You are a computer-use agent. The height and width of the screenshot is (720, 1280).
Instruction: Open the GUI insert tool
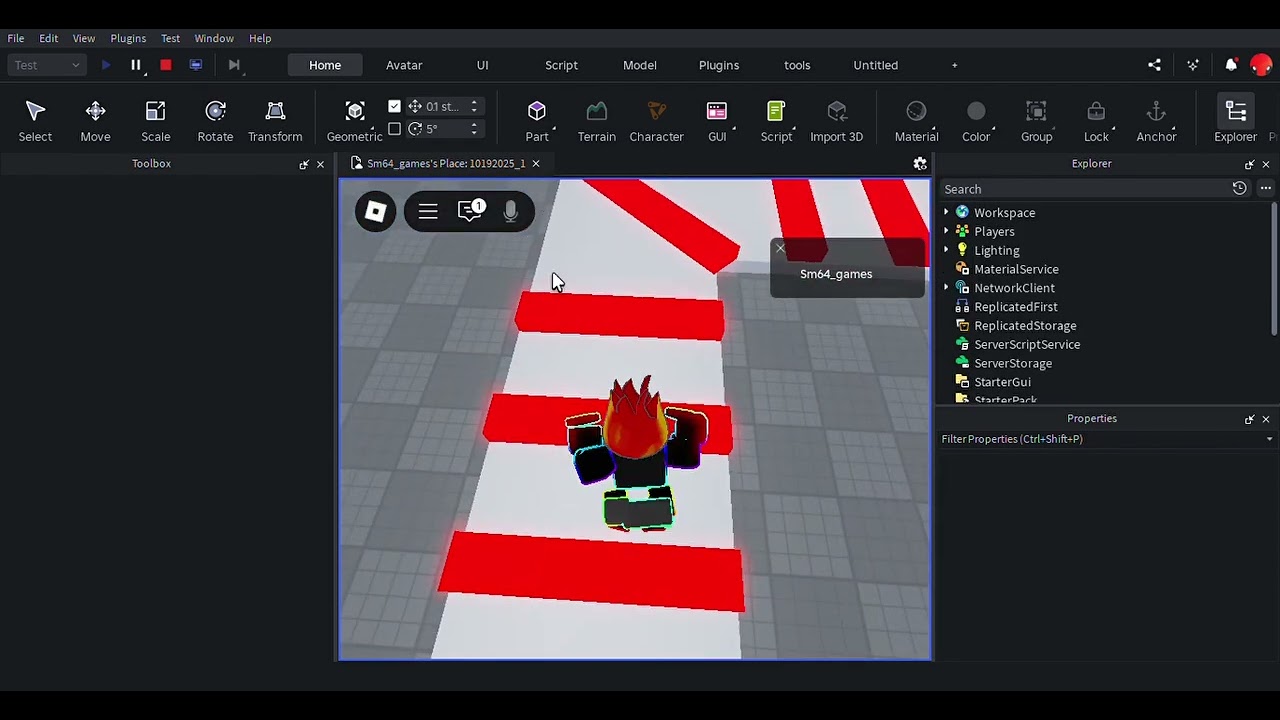coord(717,120)
